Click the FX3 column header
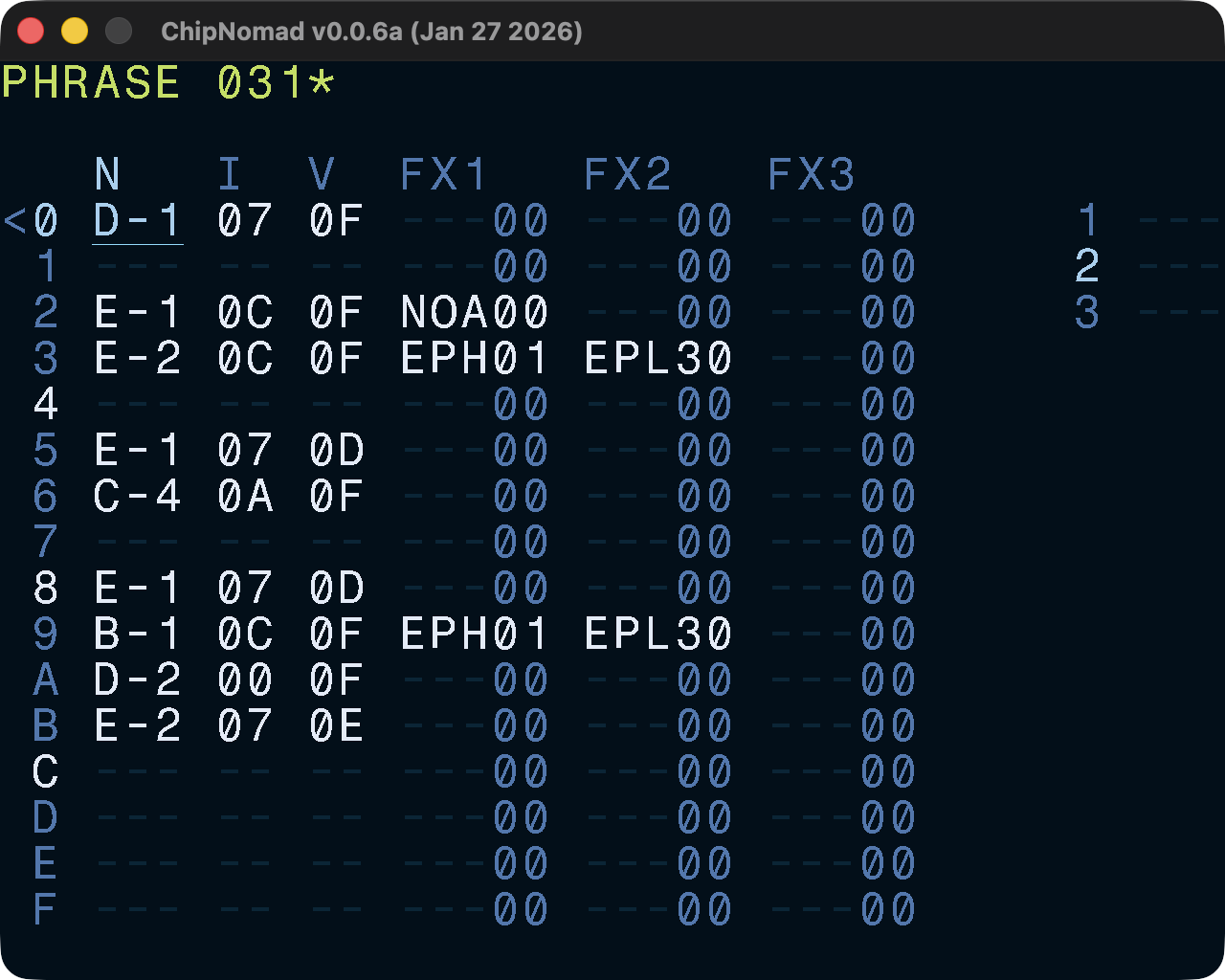The height and width of the screenshot is (980, 1225). [812, 175]
